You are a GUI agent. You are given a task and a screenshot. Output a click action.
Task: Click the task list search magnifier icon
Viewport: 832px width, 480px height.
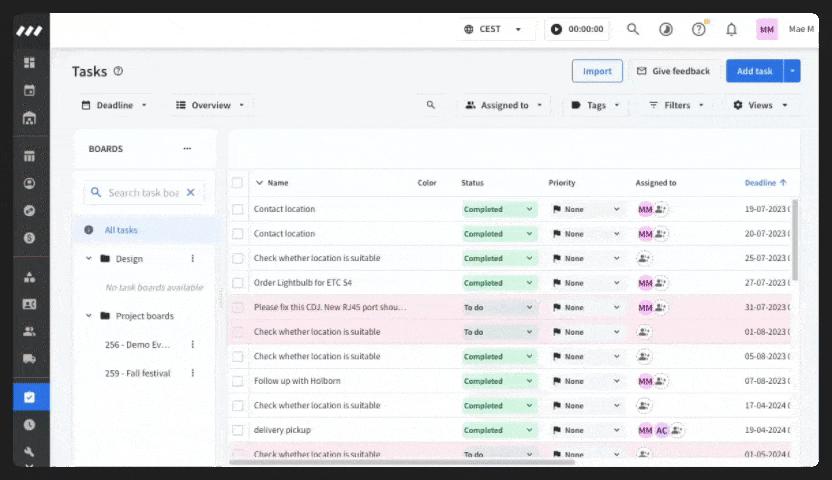coord(431,105)
